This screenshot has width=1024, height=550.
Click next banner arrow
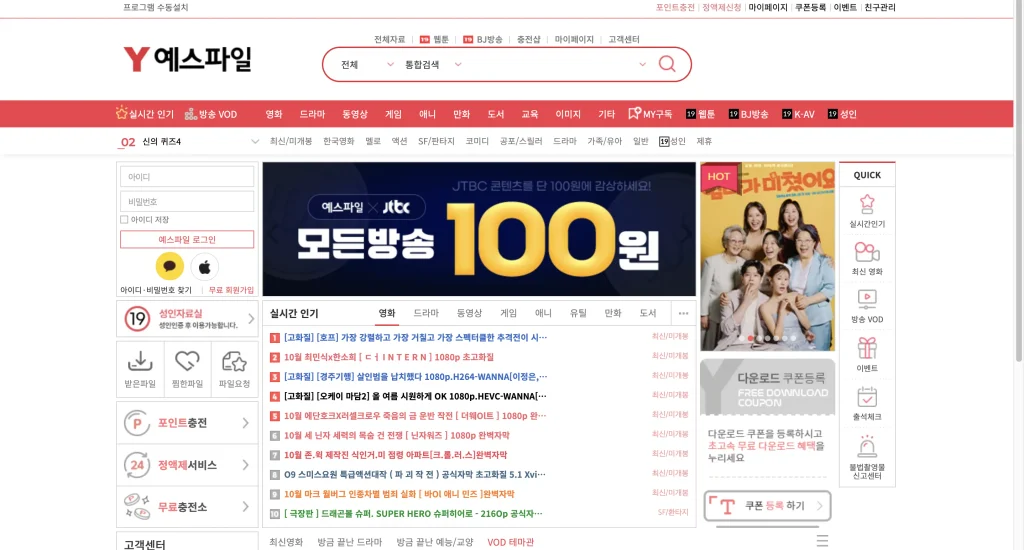[685, 234]
